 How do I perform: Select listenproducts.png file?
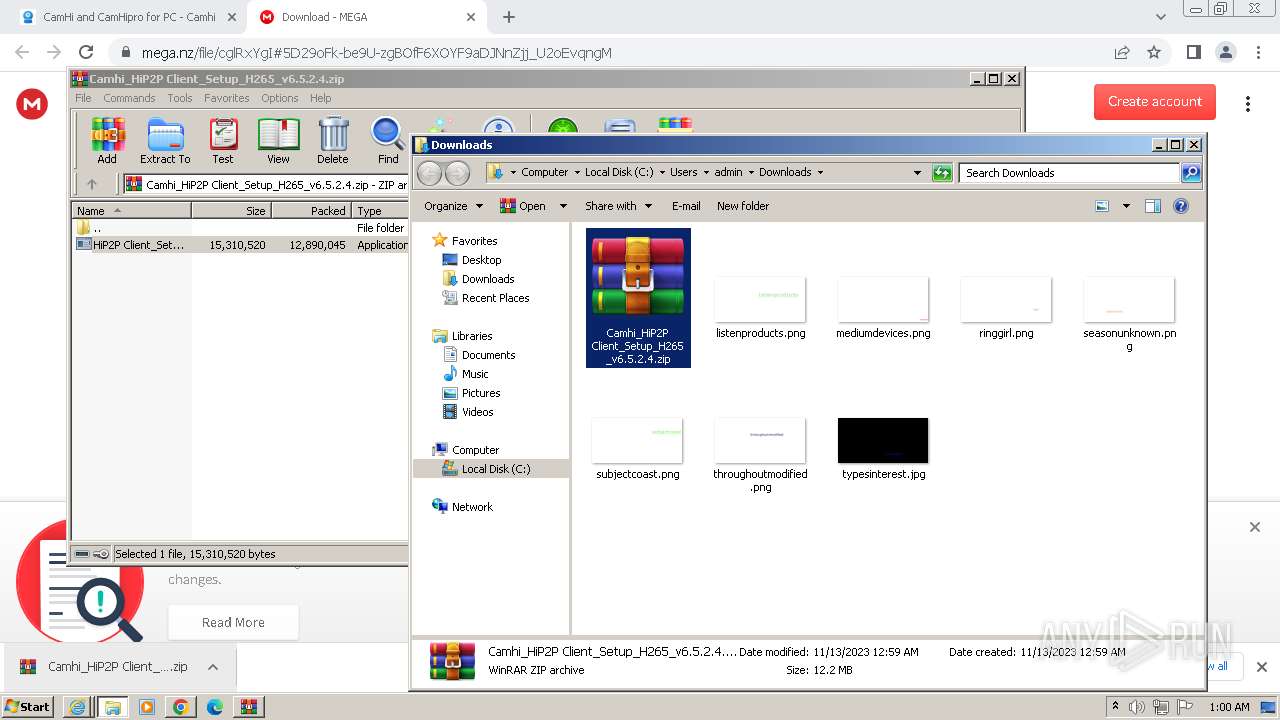pos(760,310)
